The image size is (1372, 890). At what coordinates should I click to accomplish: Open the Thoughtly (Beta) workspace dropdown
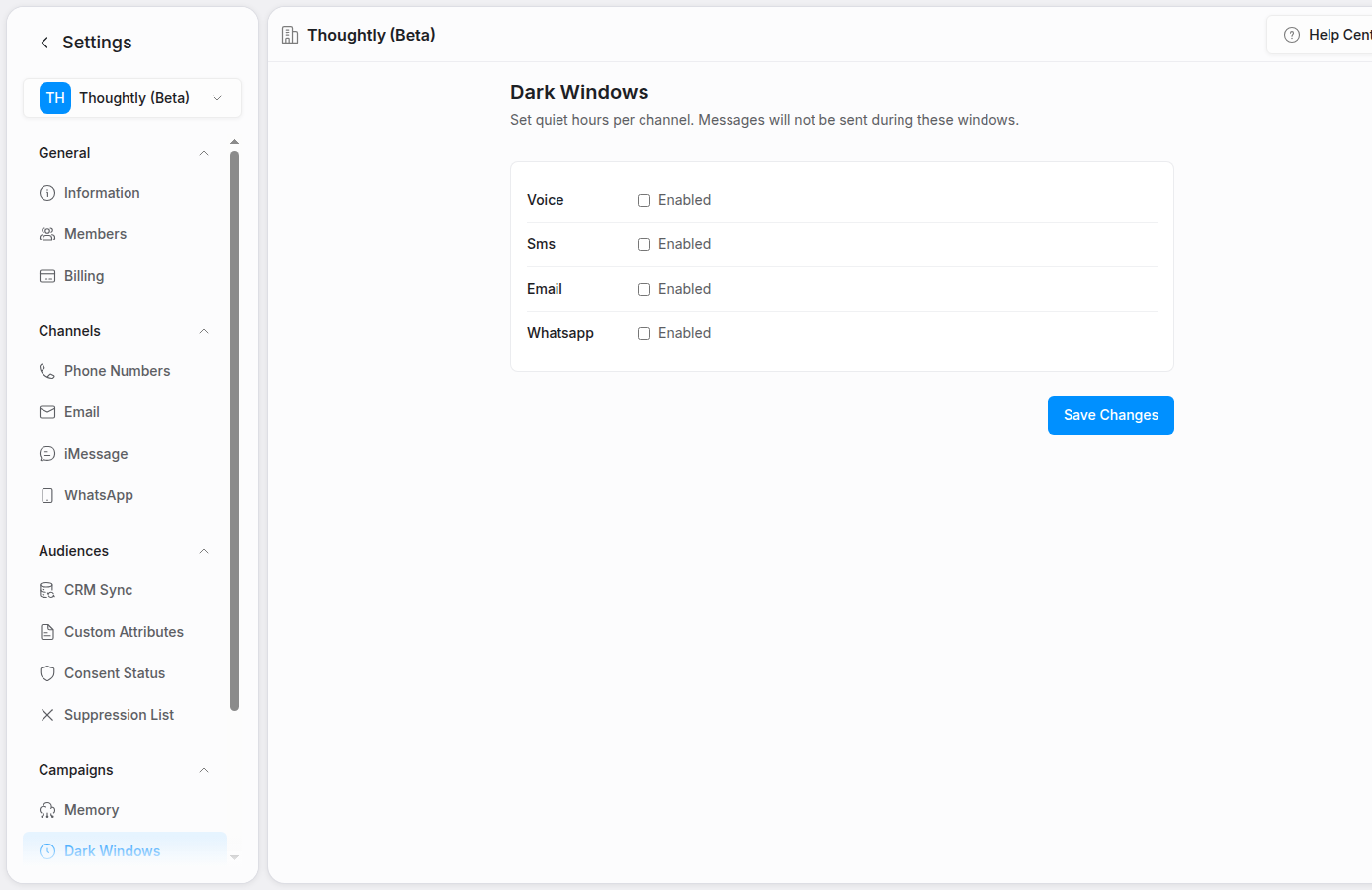[x=132, y=98]
